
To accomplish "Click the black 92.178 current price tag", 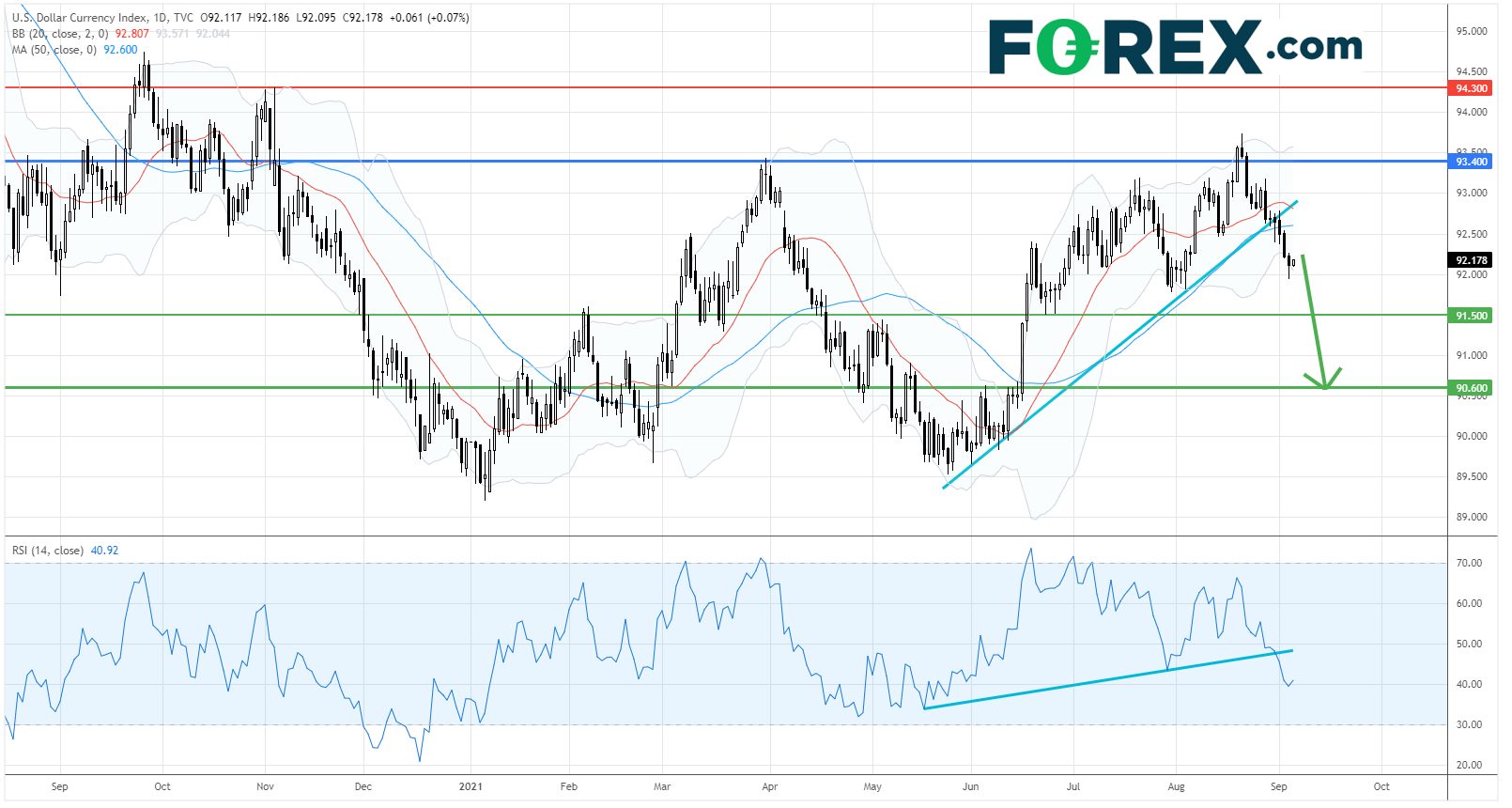I will click(1471, 260).
